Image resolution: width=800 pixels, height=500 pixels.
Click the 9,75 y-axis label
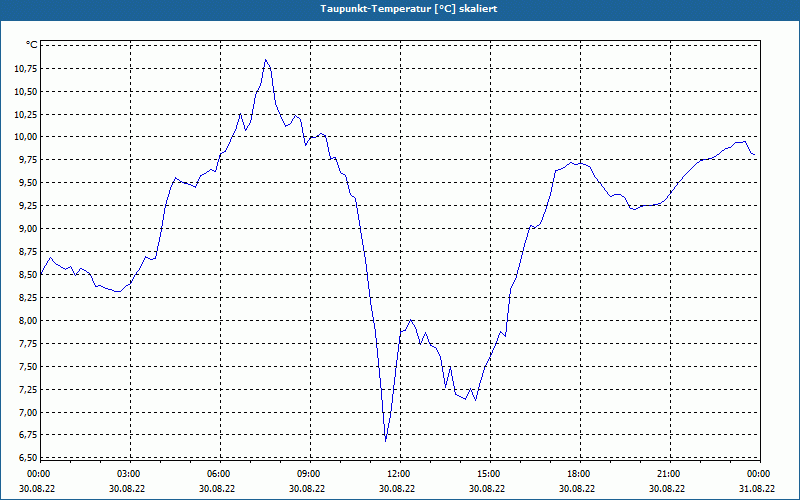click(x=28, y=160)
